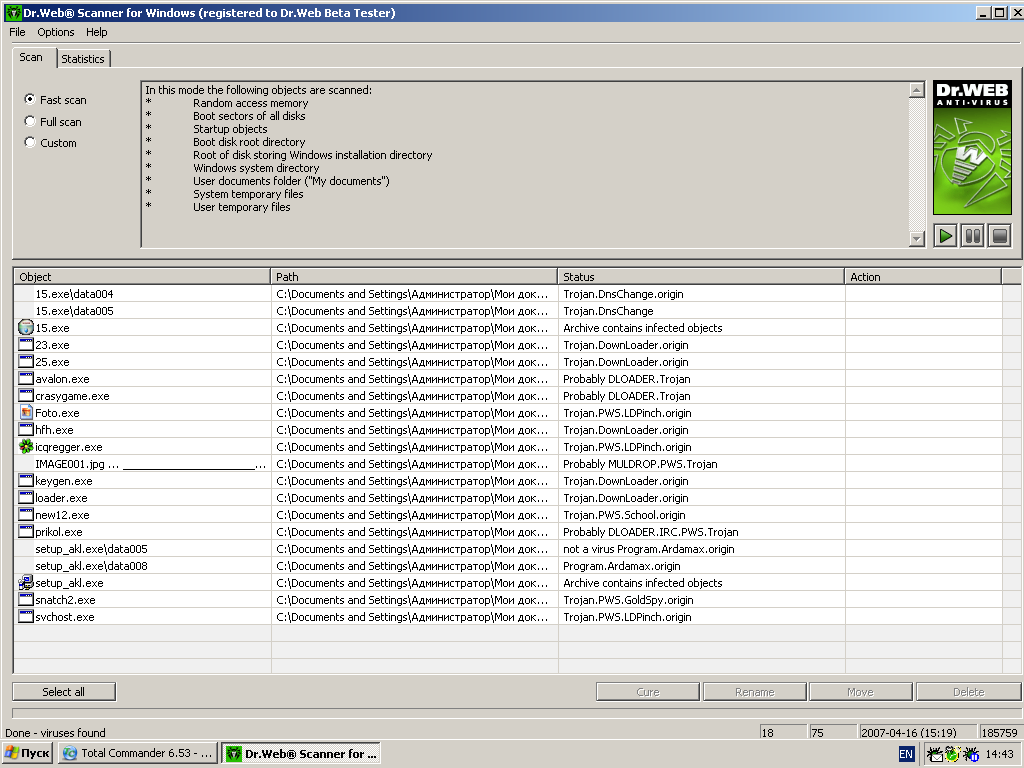Image resolution: width=1024 pixels, height=768 pixels.
Task: Click the snatch2.exe file icon
Action: pyautogui.click(x=25, y=600)
